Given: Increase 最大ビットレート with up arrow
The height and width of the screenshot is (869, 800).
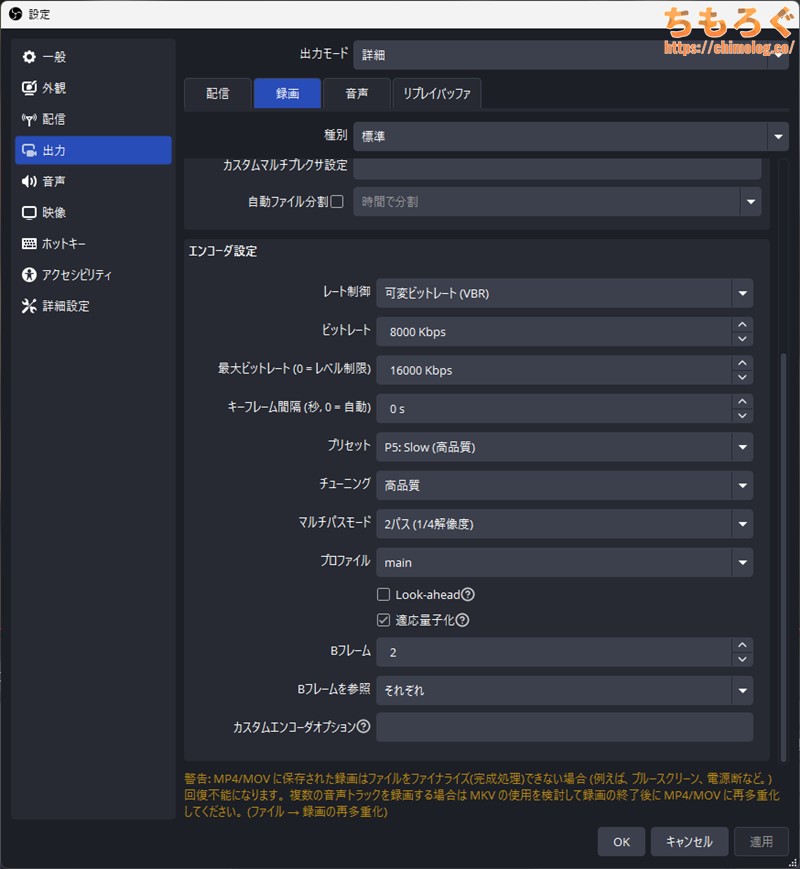Looking at the screenshot, I should [742, 363].
